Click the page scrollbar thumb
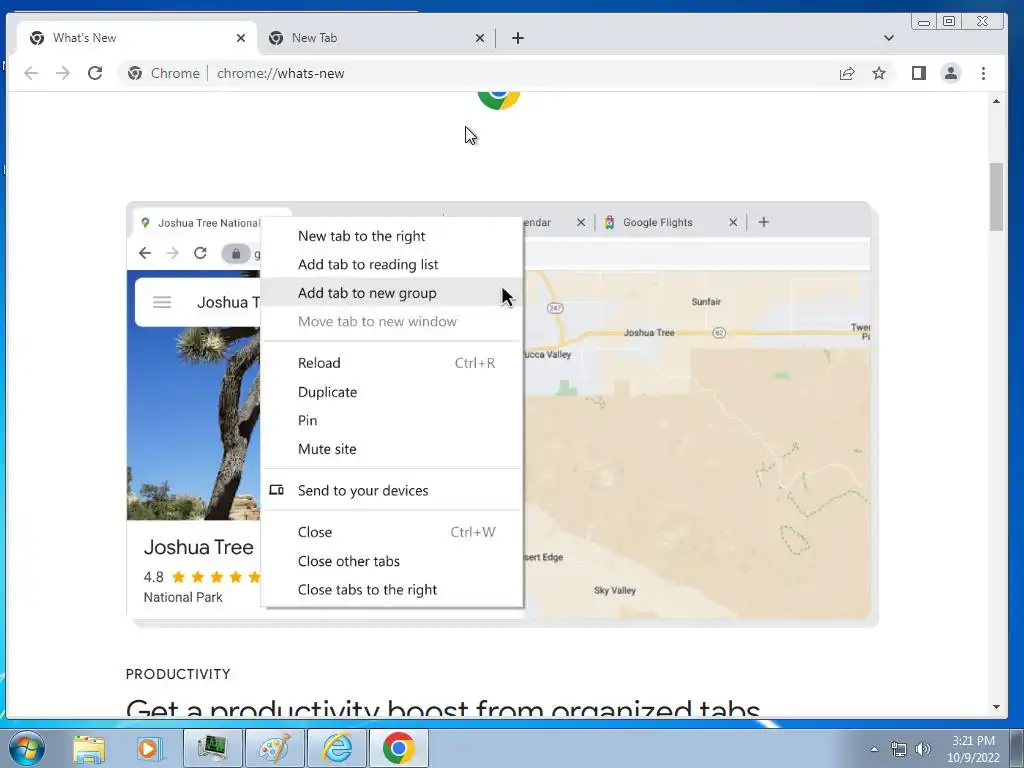This screenshot has width=1024, height=768. [x=996, y=197]
